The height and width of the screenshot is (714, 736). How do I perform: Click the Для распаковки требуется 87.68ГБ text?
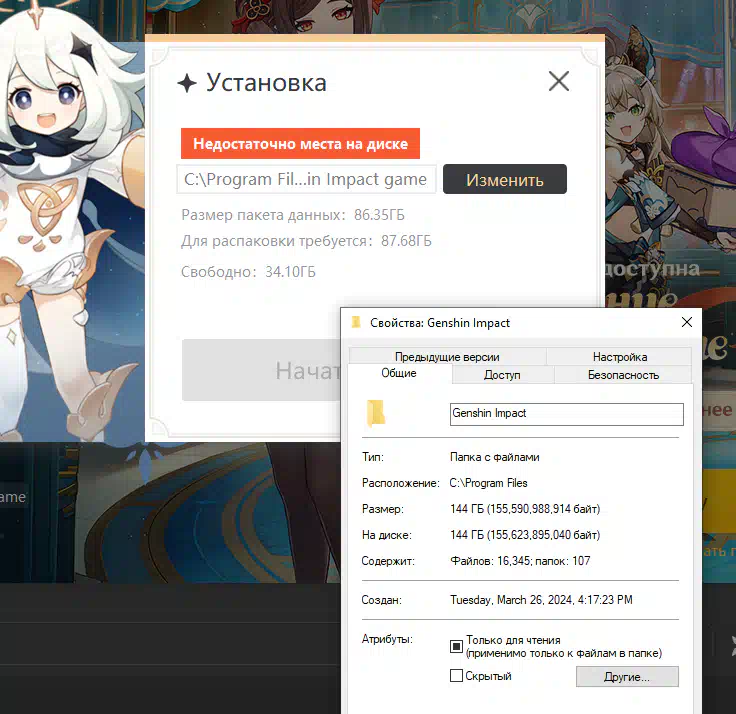point(306,241)
